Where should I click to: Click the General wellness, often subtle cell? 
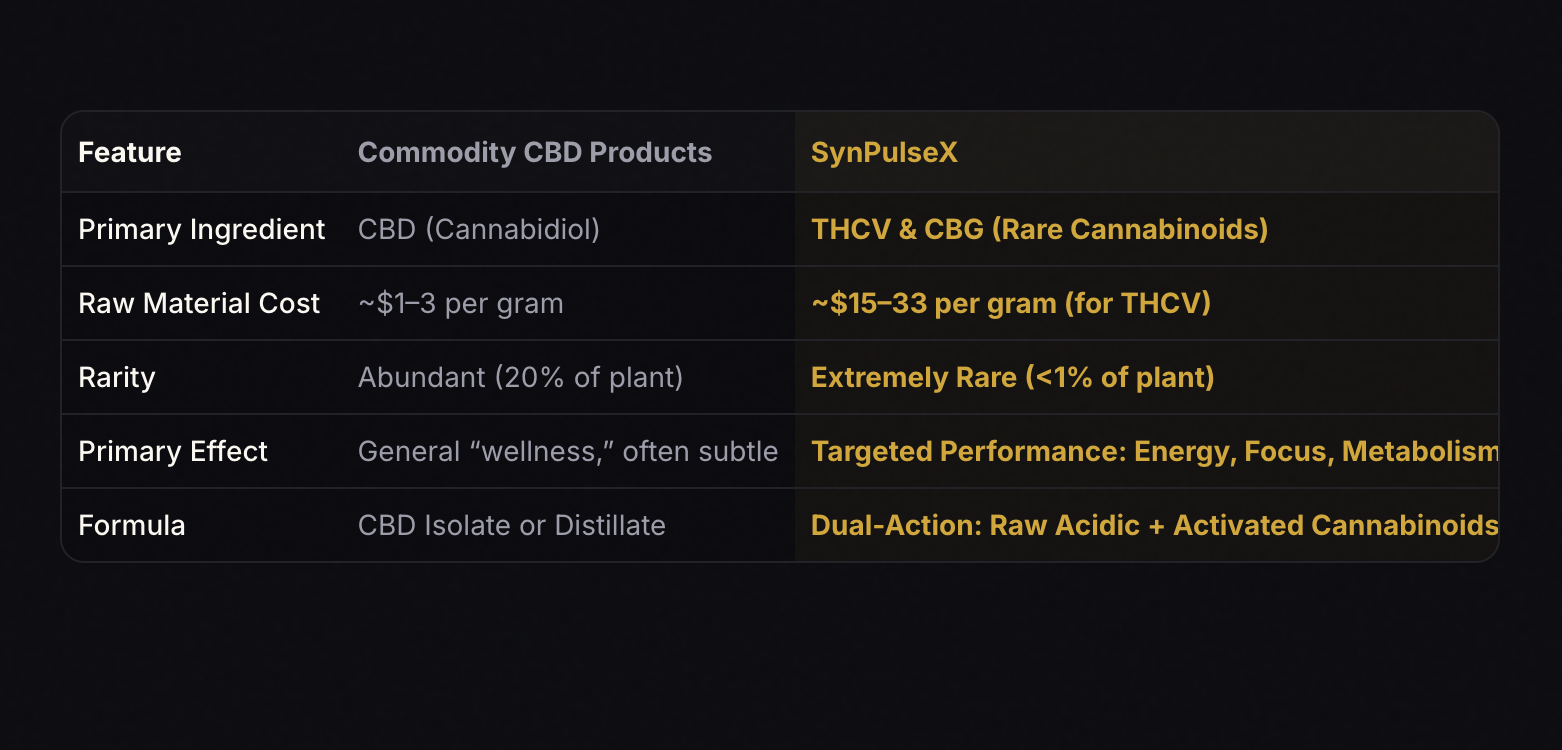(x=568, y=451)
